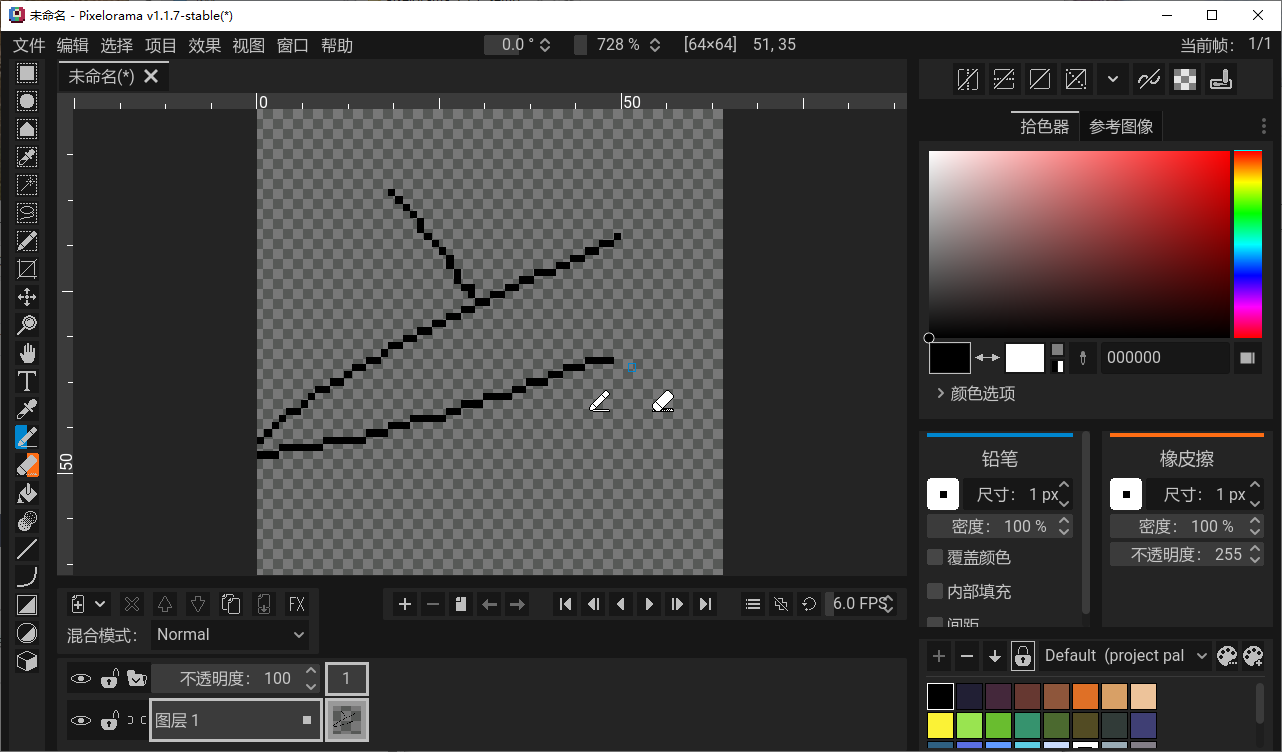Open the 视图 menu
This screenshot has height=752, width=1282.
tap(248, 45)
